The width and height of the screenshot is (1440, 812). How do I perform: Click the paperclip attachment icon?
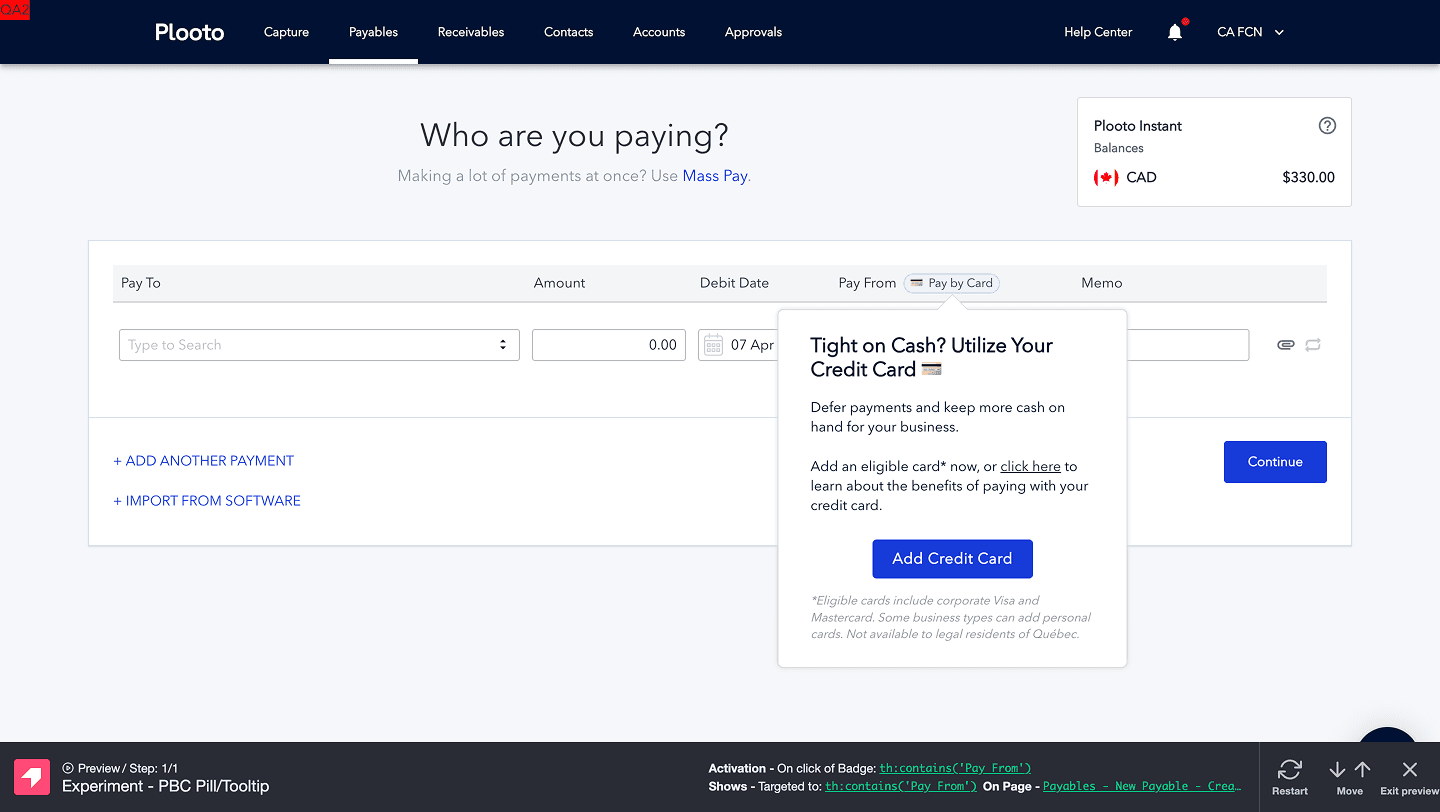click(1286, 345)
